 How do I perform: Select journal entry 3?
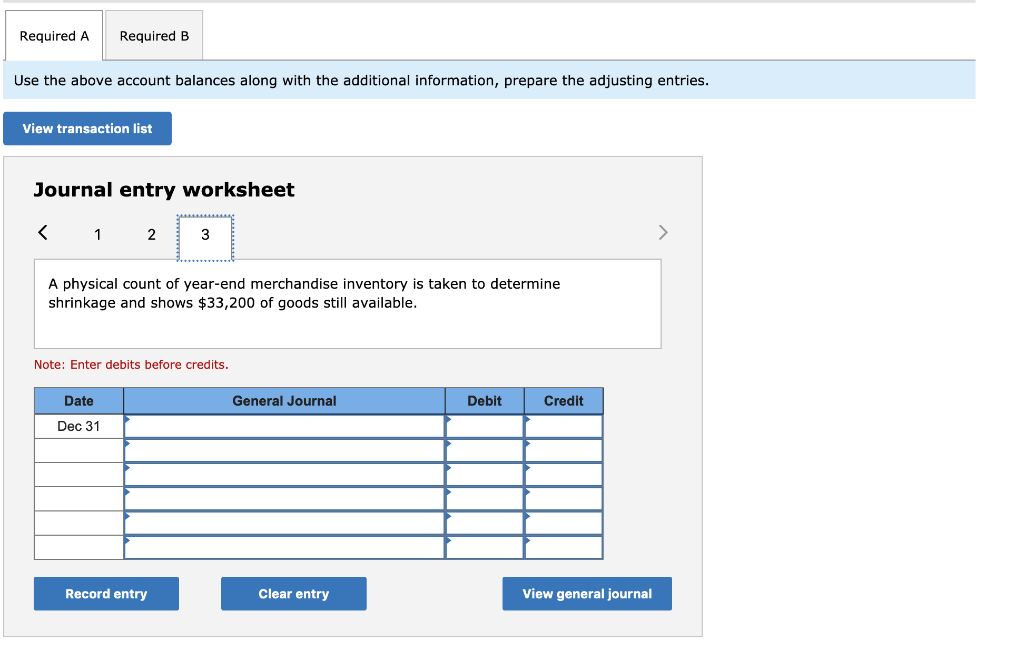[x=204, y=234]
